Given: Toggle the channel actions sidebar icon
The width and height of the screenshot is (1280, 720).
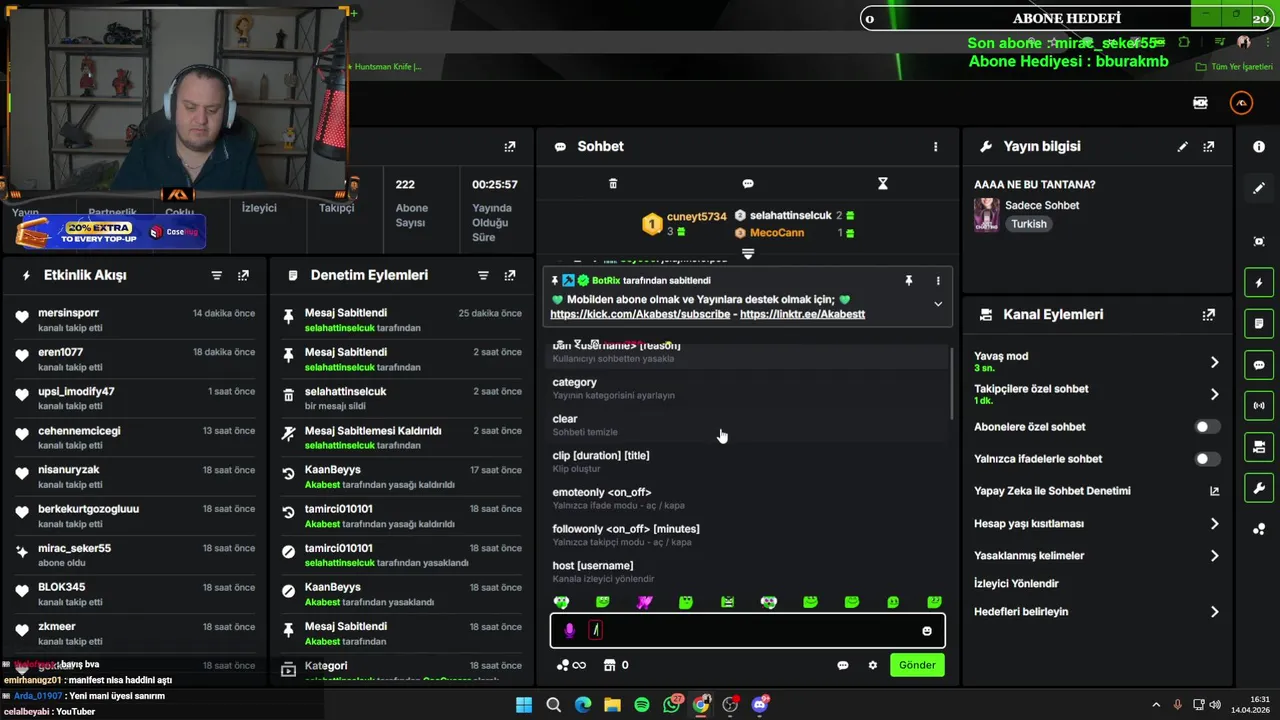Looking at the screenshot, I should 1259,447.
